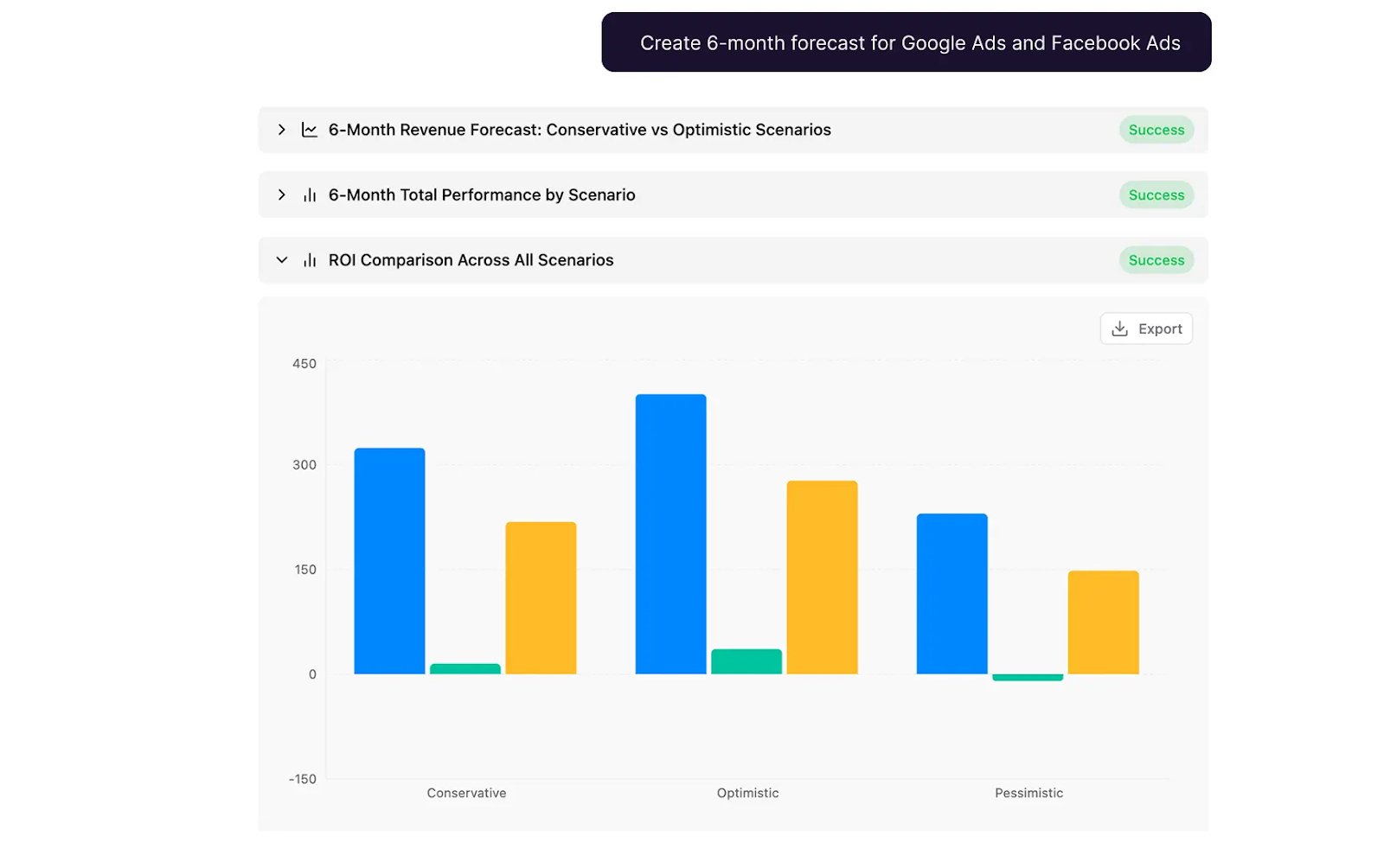
Task: Click the blue bar in the Conservative group
Action: click(x=389, y=561)
